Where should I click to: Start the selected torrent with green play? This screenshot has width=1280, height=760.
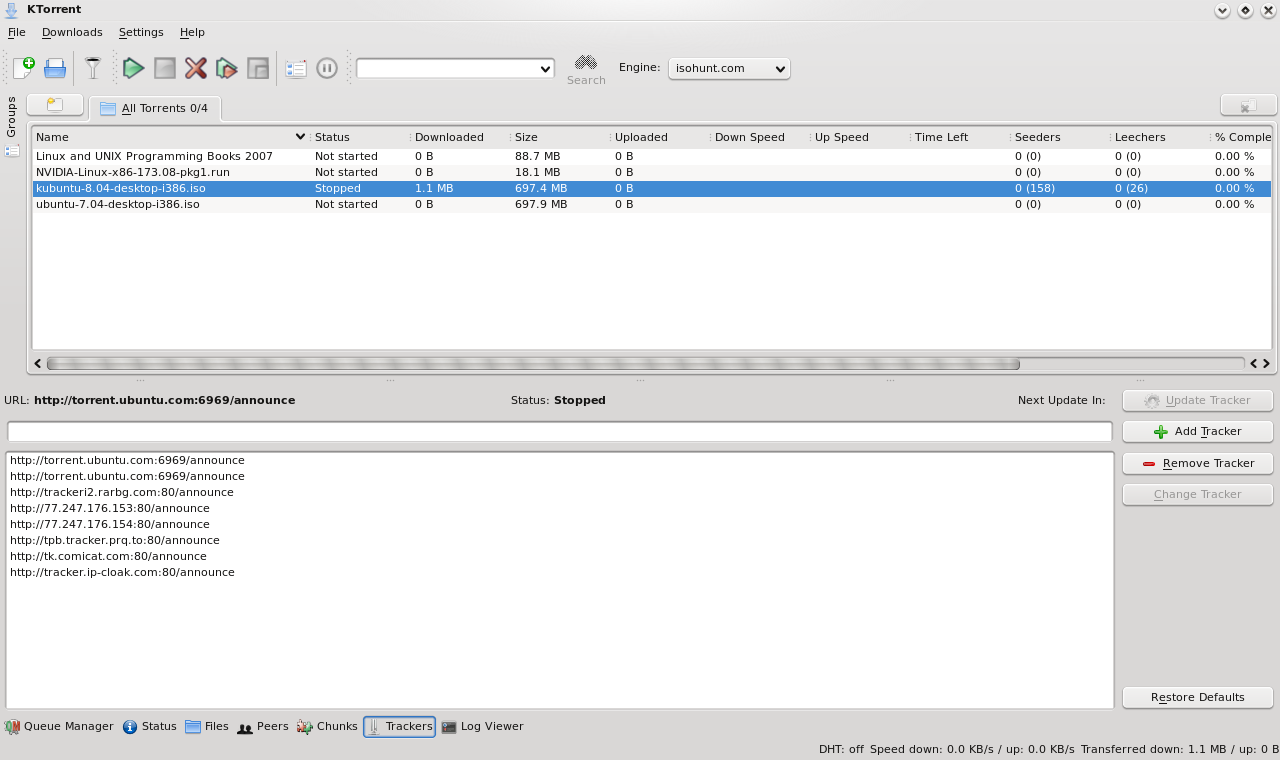point(134,68)
